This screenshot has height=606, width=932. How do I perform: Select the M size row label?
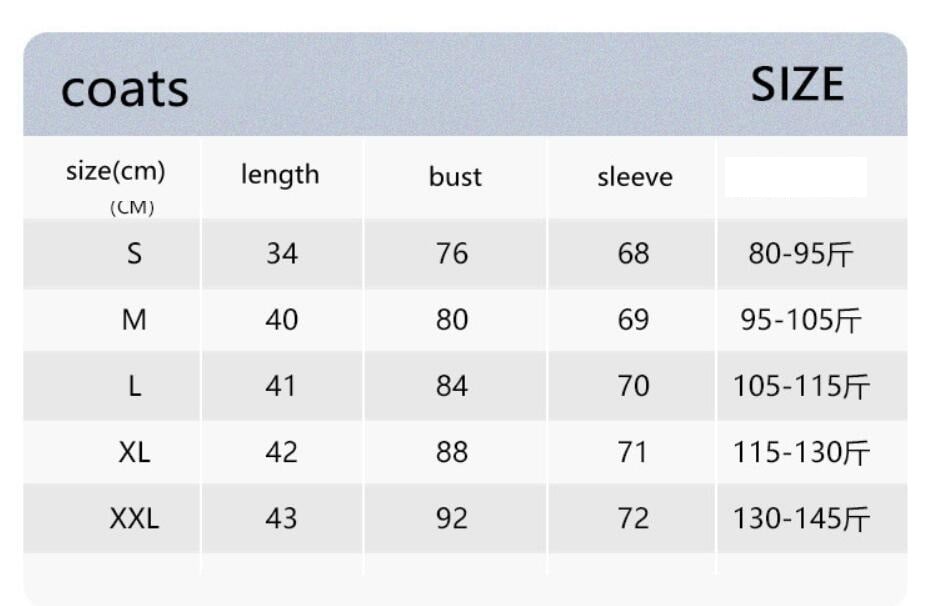(x=134, y=320)
